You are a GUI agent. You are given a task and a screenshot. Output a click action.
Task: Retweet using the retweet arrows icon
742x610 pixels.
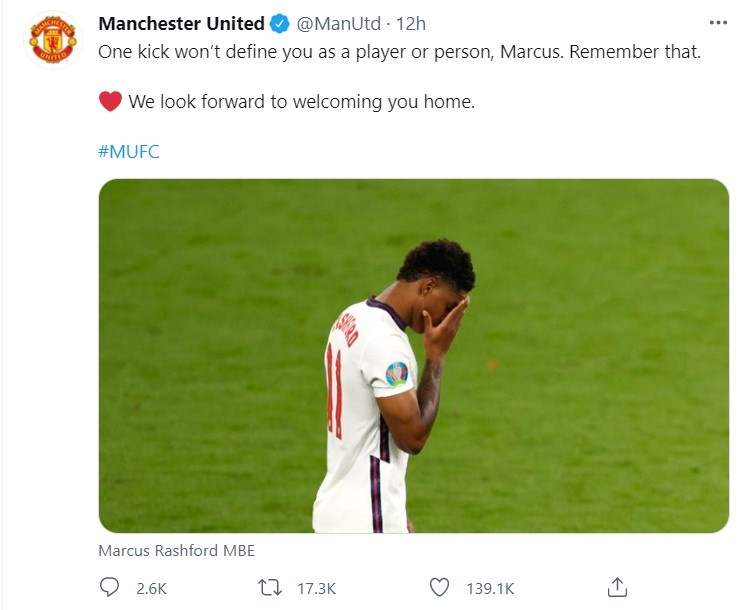click(x=271, y=587)
